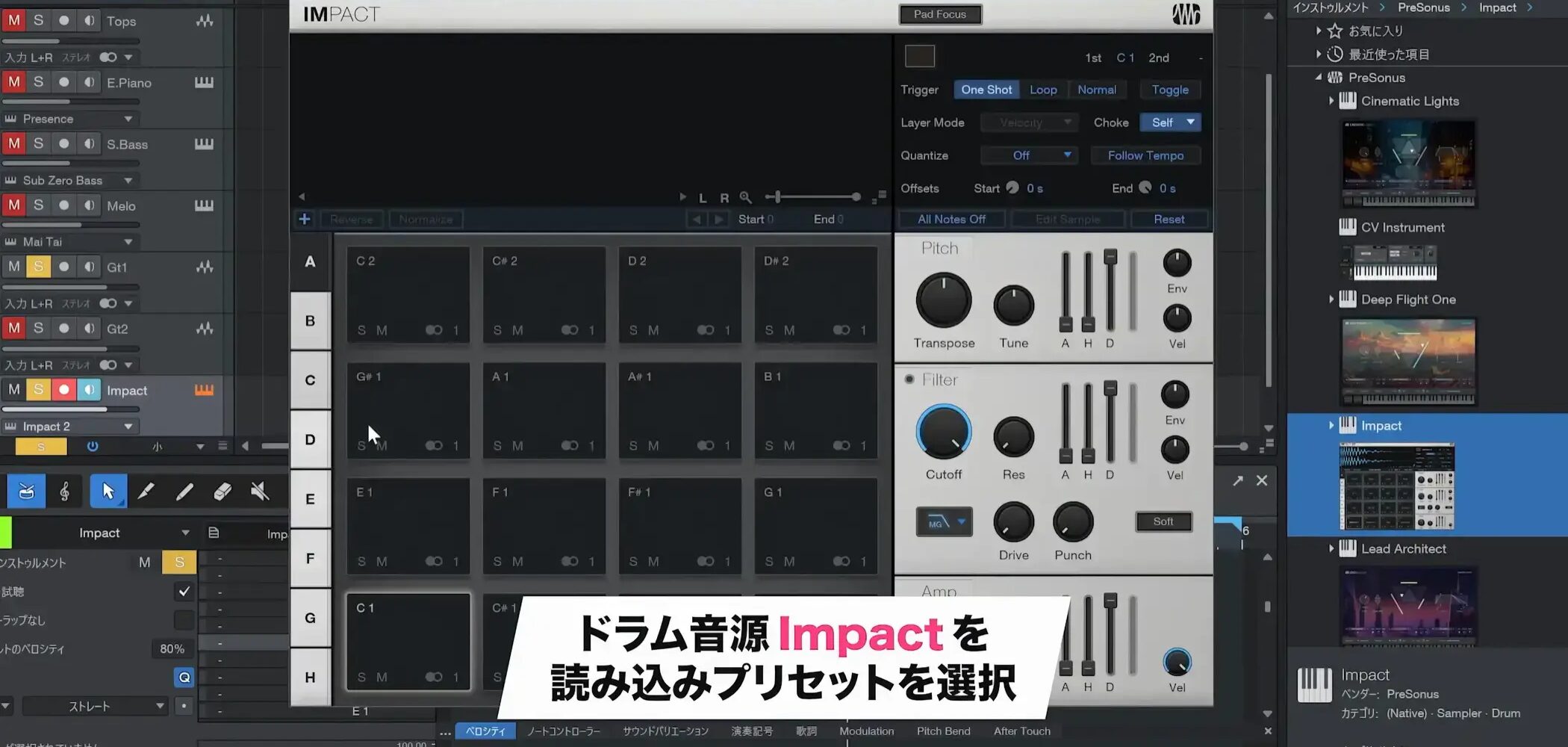The image size is (1568, 747).
Task: Click the Follow Tempo button
Action: click(x=1145, y=155)
